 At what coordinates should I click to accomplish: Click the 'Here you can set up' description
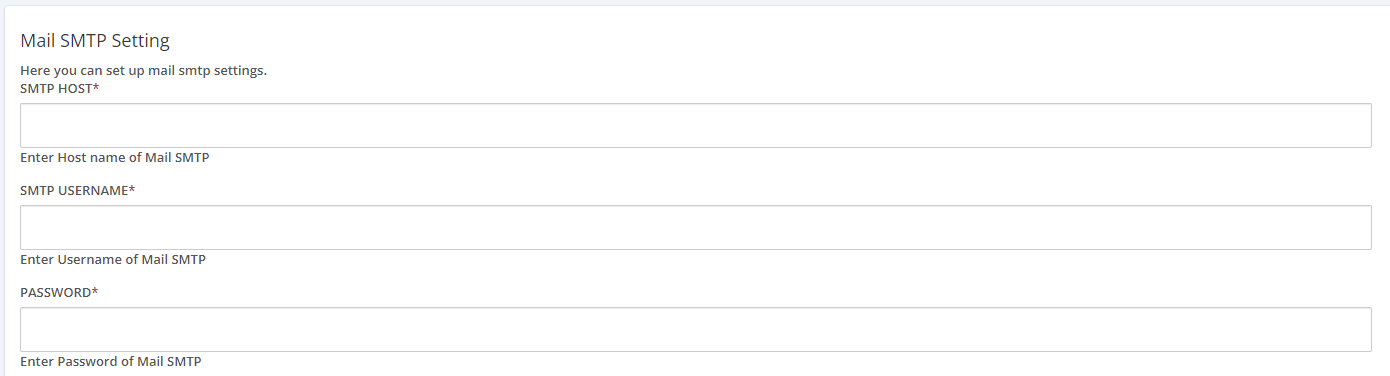click(143, 71)
